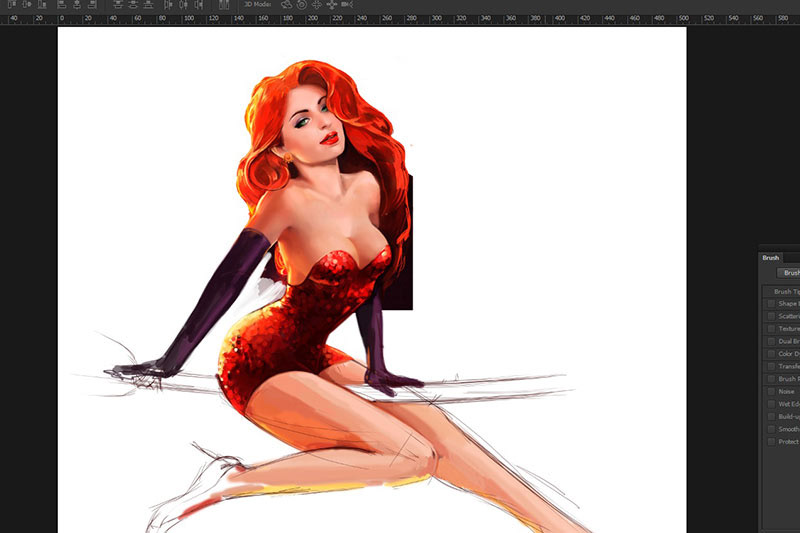Image resolution: width=800 pixels, height=533 pixels.
Task: Enable the Brush Pose checkbox
Action: click(771, 379)
